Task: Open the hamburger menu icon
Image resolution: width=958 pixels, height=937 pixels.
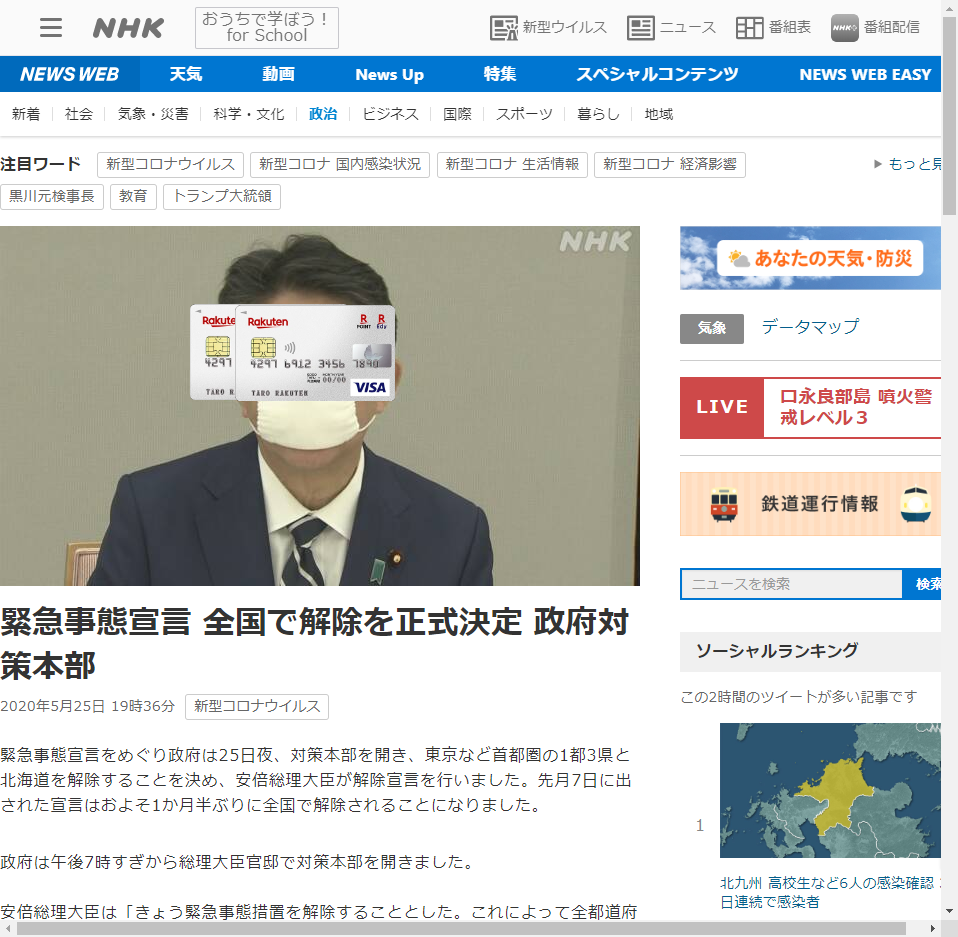Action: pyautogui.click(x=51, y=27)
